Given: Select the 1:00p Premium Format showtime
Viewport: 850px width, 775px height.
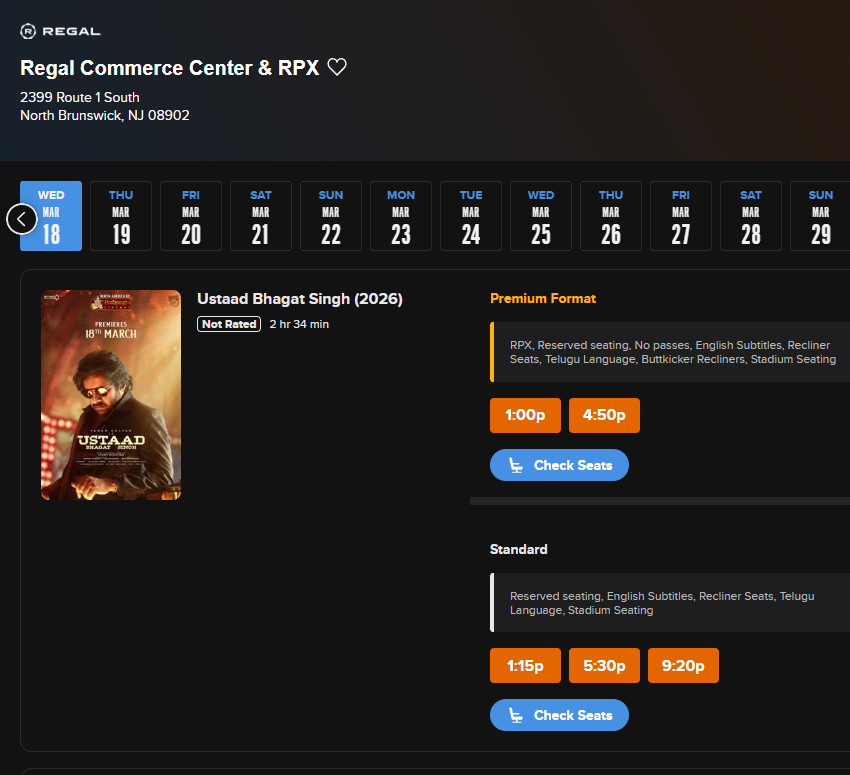Looking at the screenshot, I should click(x=525, y=415).
